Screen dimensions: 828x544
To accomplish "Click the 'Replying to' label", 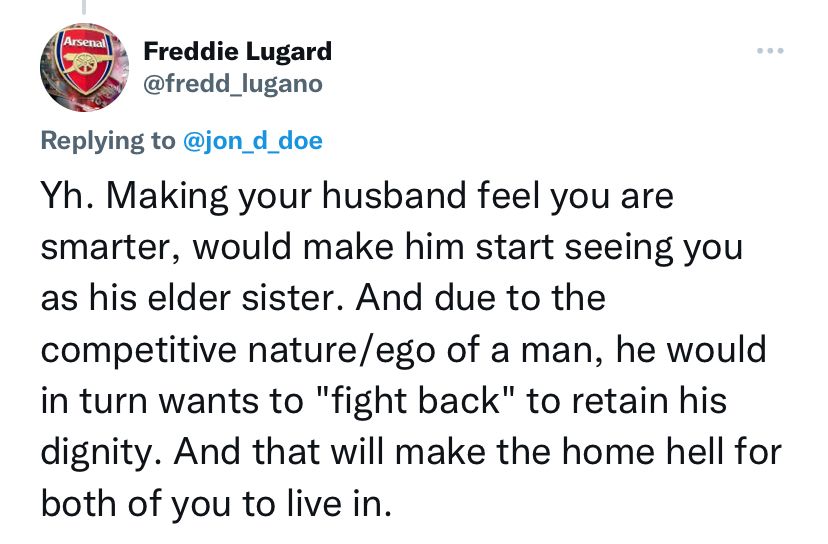I will pos(108,141).
